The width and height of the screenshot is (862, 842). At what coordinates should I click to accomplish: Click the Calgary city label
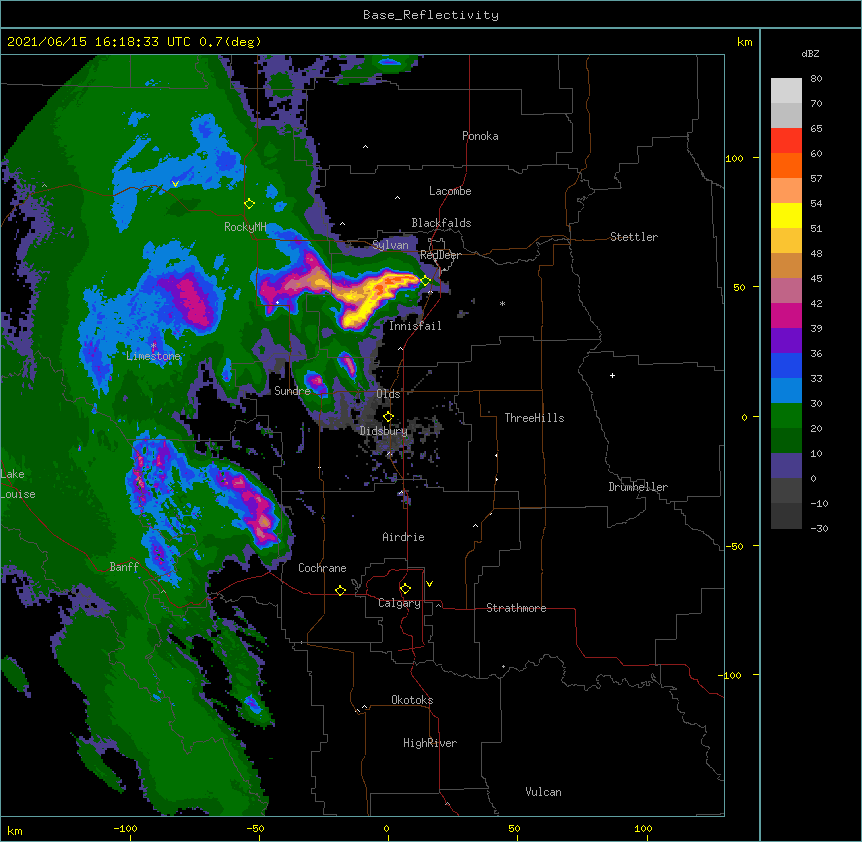point(399,603)
